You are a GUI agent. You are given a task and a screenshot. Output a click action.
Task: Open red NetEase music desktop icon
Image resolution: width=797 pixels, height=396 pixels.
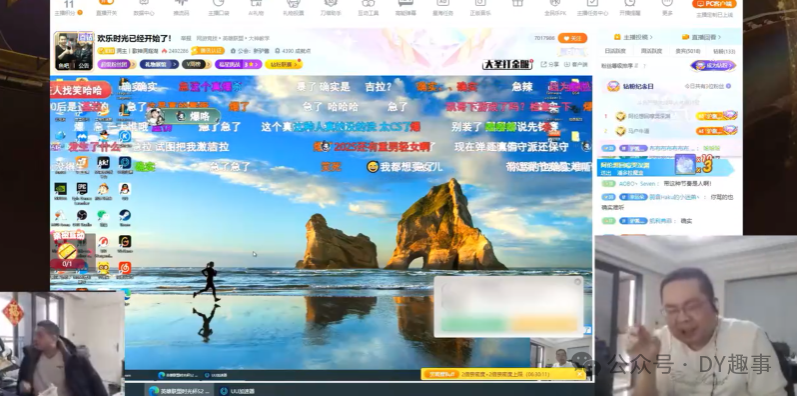click(125, 269)
